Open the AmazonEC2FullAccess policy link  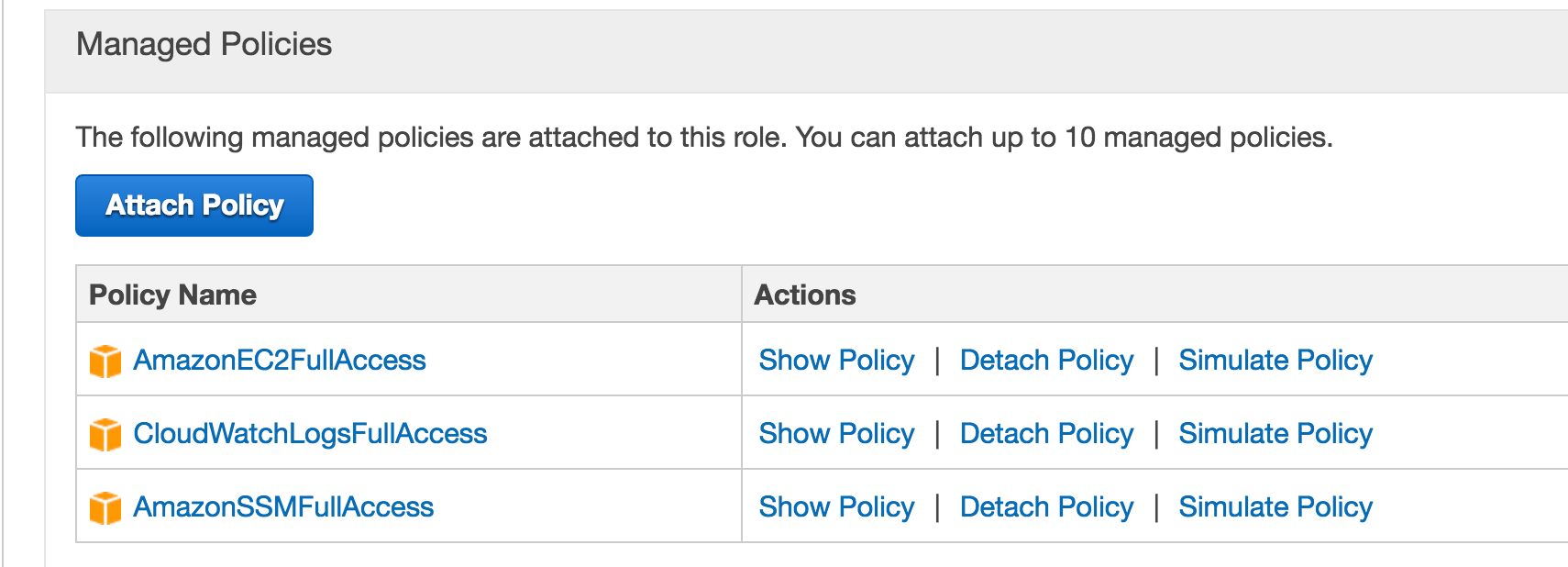click(x=280, y=361)
